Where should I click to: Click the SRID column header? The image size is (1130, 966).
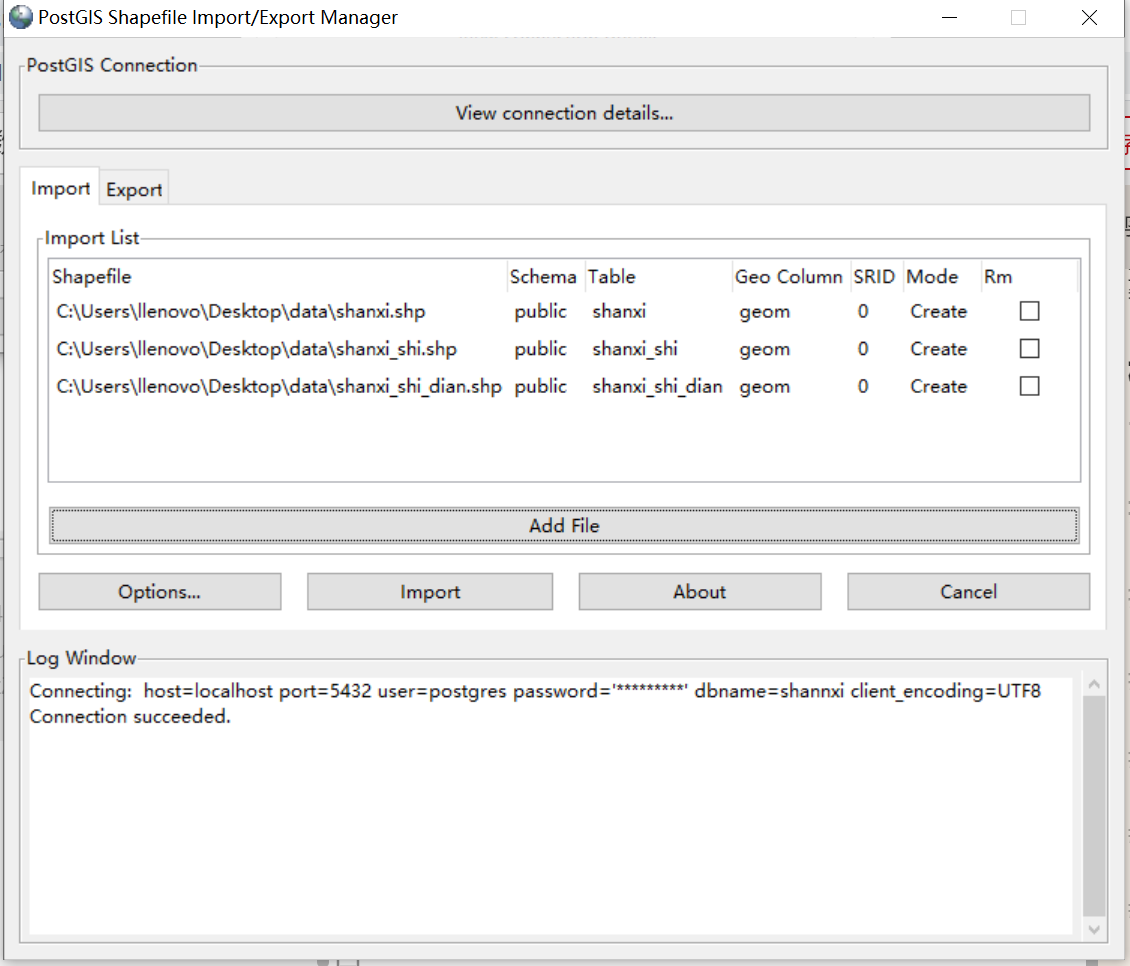click(876, 277)
